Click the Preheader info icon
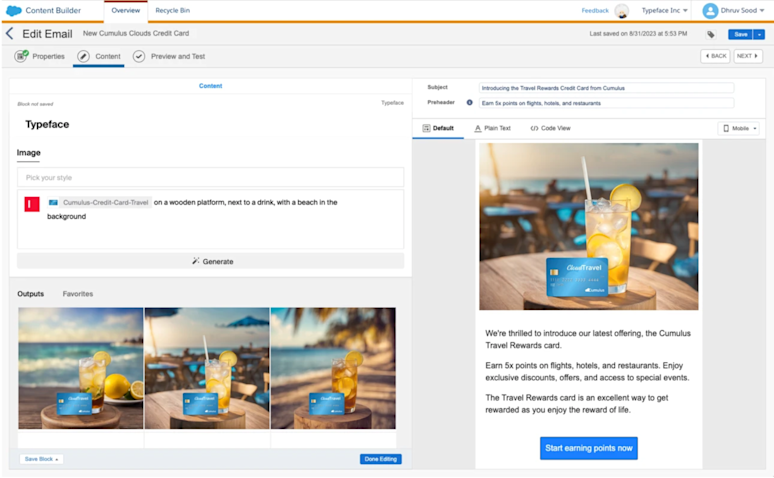Image resolution: width=774 pixels, height=478 pixels. (x=469, y=103)
